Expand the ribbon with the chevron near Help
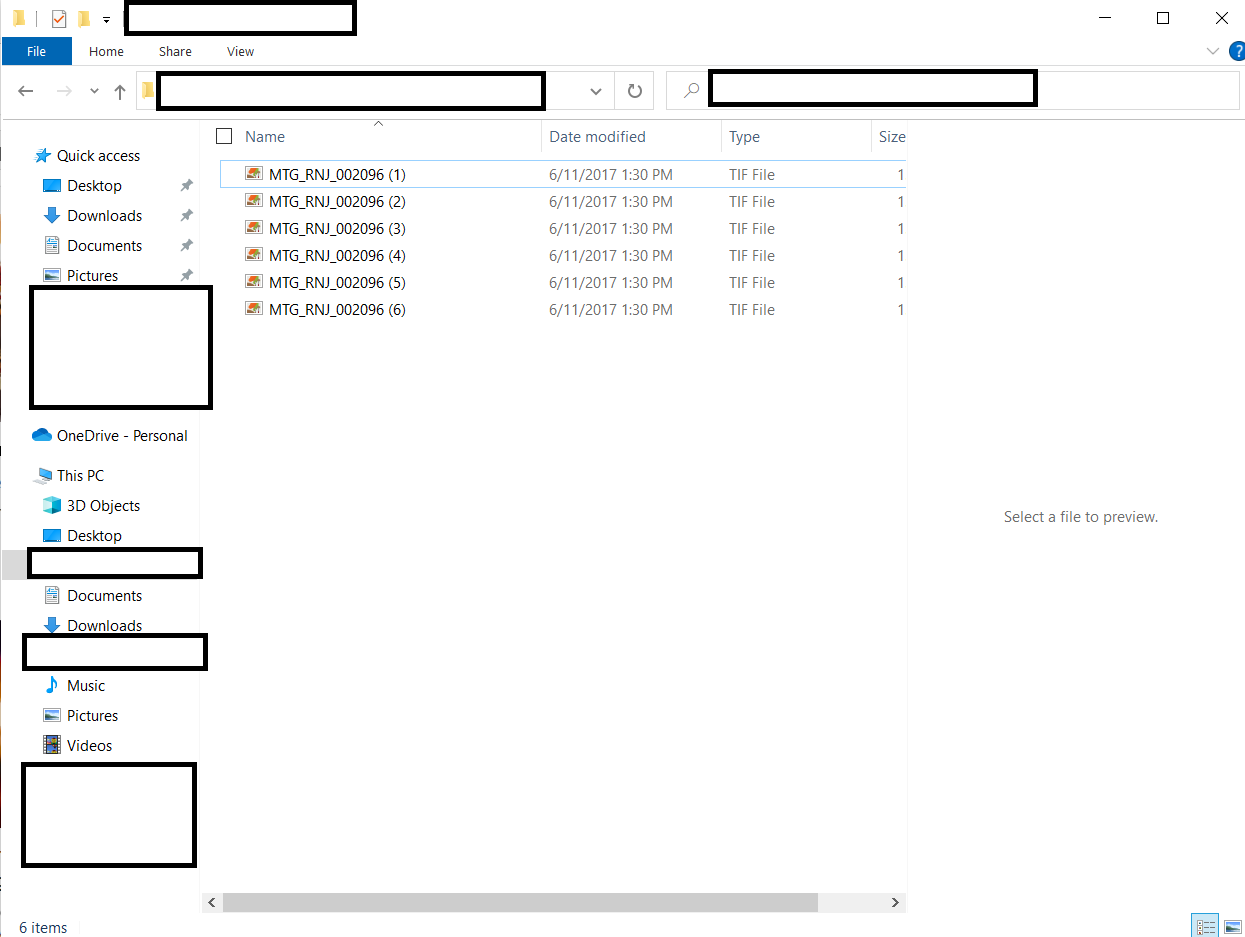The width and height of the screenshot is (1245, 937). coord(1213,51)
